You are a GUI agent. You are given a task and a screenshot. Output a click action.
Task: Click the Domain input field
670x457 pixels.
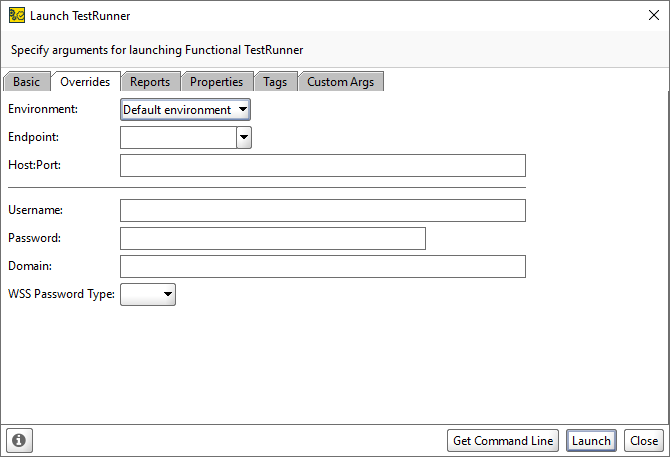tap(323, 267)
